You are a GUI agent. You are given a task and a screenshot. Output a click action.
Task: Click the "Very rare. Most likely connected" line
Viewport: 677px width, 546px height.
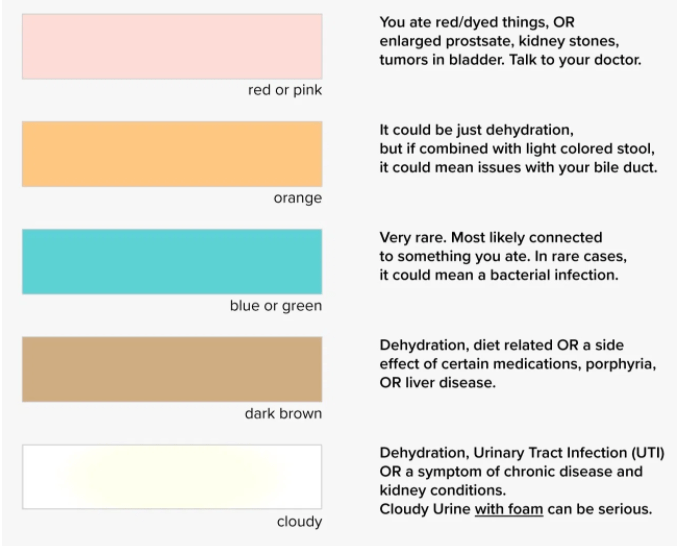click(491, 238)
